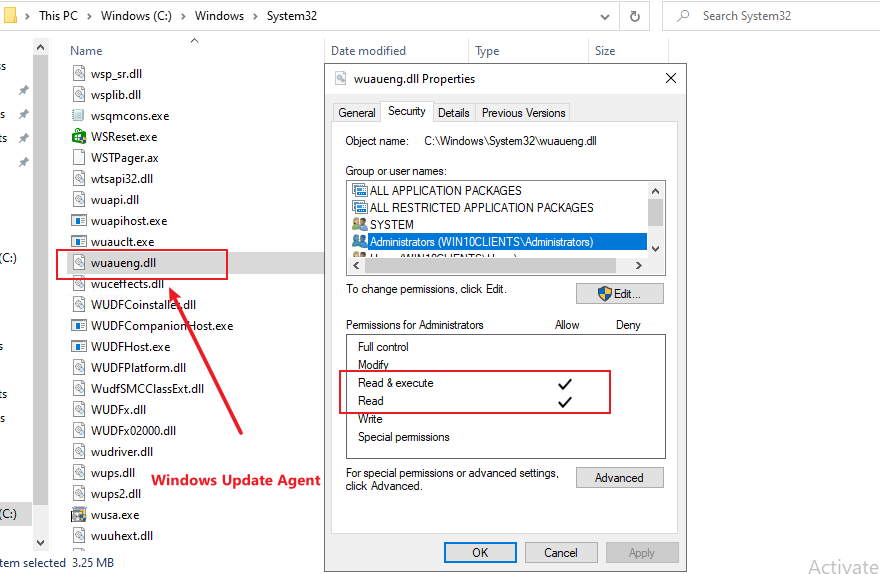The height and width of the screenshot is (574, 880).
Task: Switch to the General tab
Action: click(x=356, y=113)
